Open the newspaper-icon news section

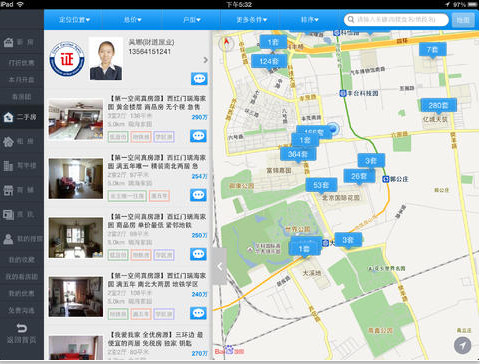22,214
